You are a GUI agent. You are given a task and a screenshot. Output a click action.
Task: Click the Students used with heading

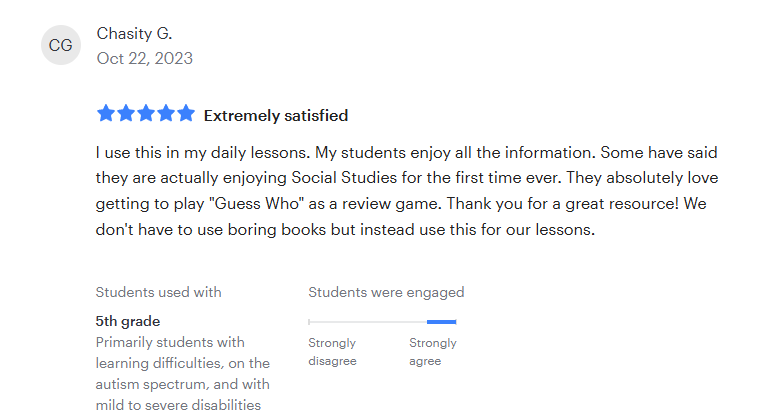tap(158, 292)
